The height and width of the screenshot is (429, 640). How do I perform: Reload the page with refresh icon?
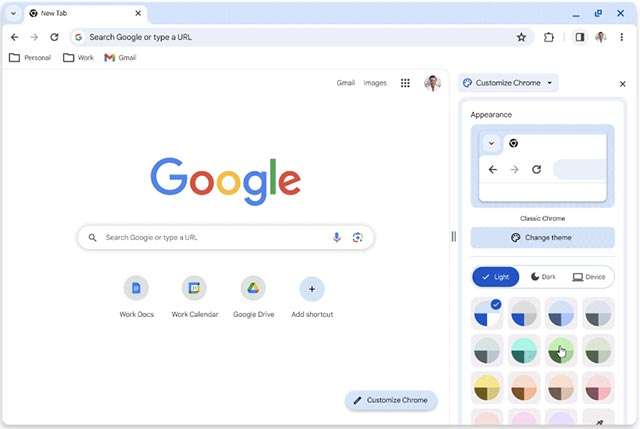click(x=54, y=37)
